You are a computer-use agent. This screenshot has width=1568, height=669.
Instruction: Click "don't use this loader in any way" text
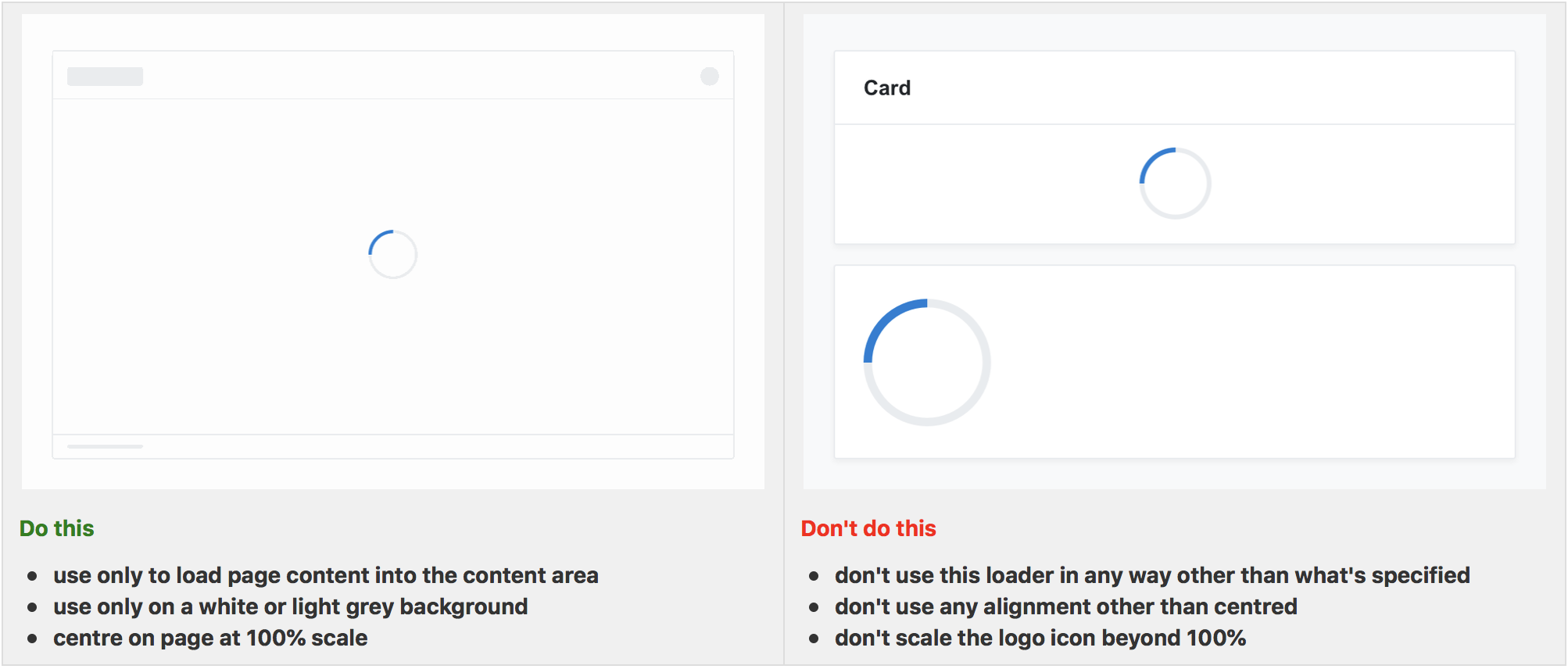pos(1151,575)
